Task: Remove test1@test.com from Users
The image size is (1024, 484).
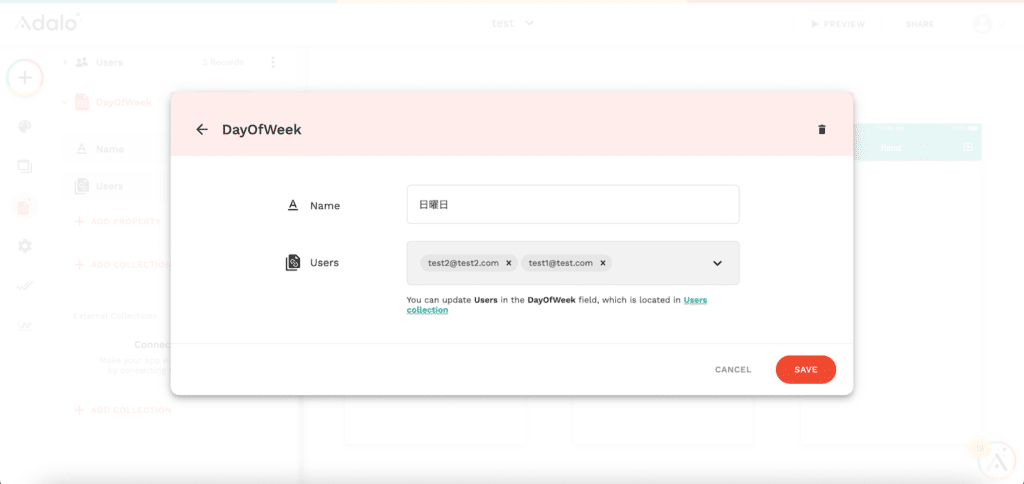Action: 603,263
